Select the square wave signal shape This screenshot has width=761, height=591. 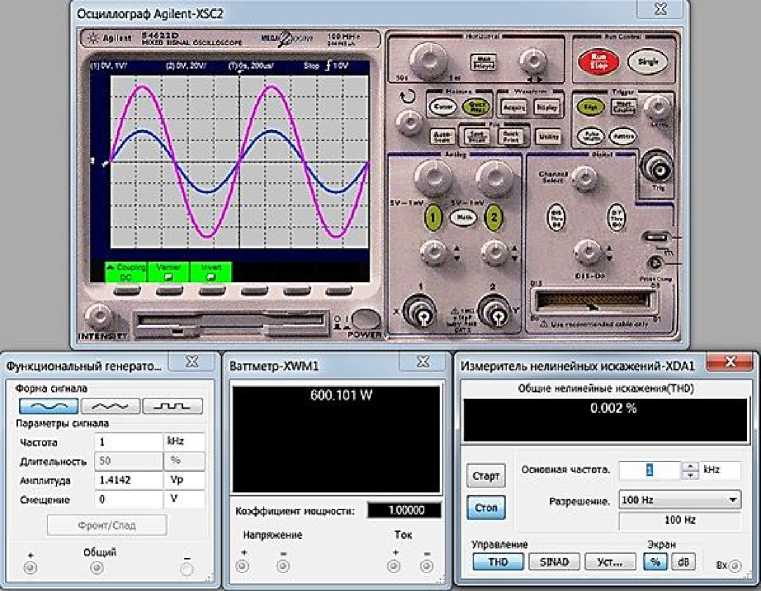point(172,407)
